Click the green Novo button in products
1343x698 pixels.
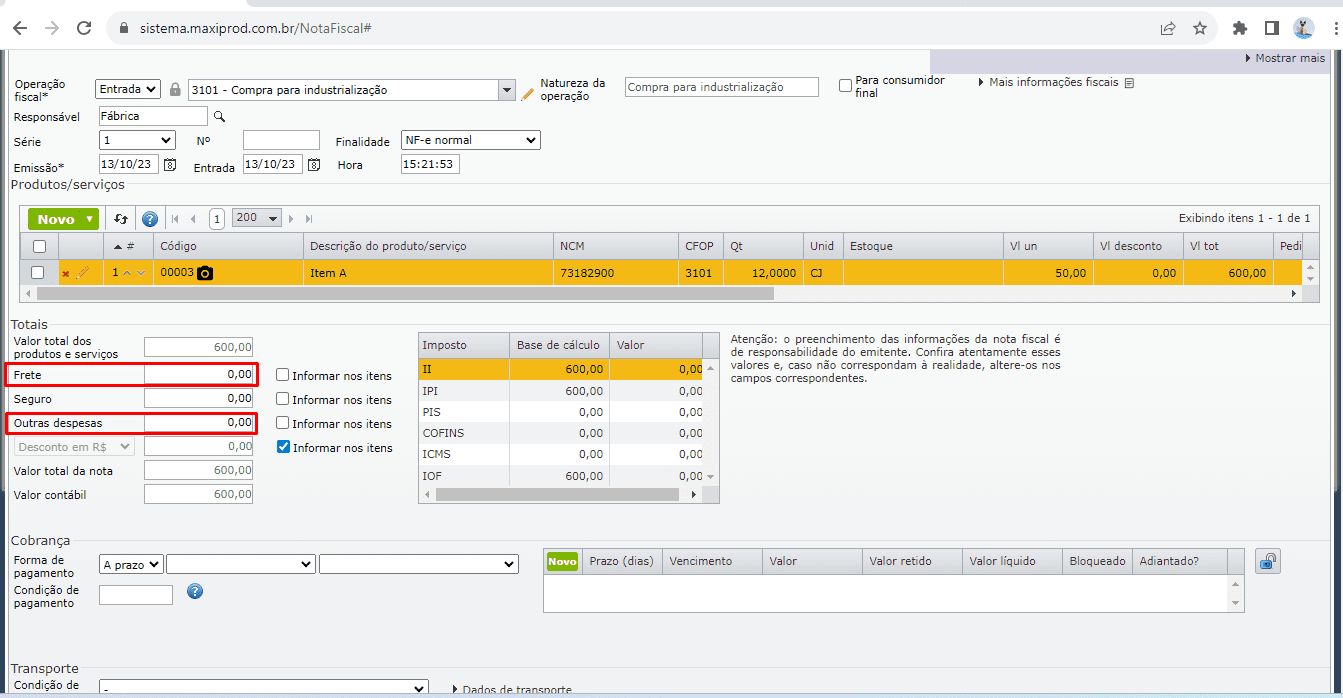pos(56,219)
